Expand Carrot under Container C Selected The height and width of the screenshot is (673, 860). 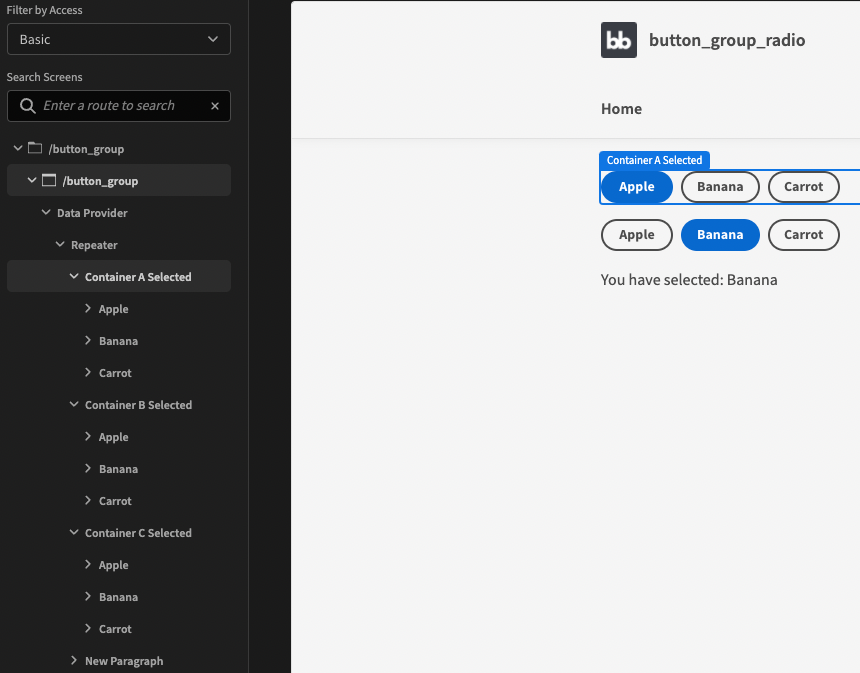tap(88, 628)
